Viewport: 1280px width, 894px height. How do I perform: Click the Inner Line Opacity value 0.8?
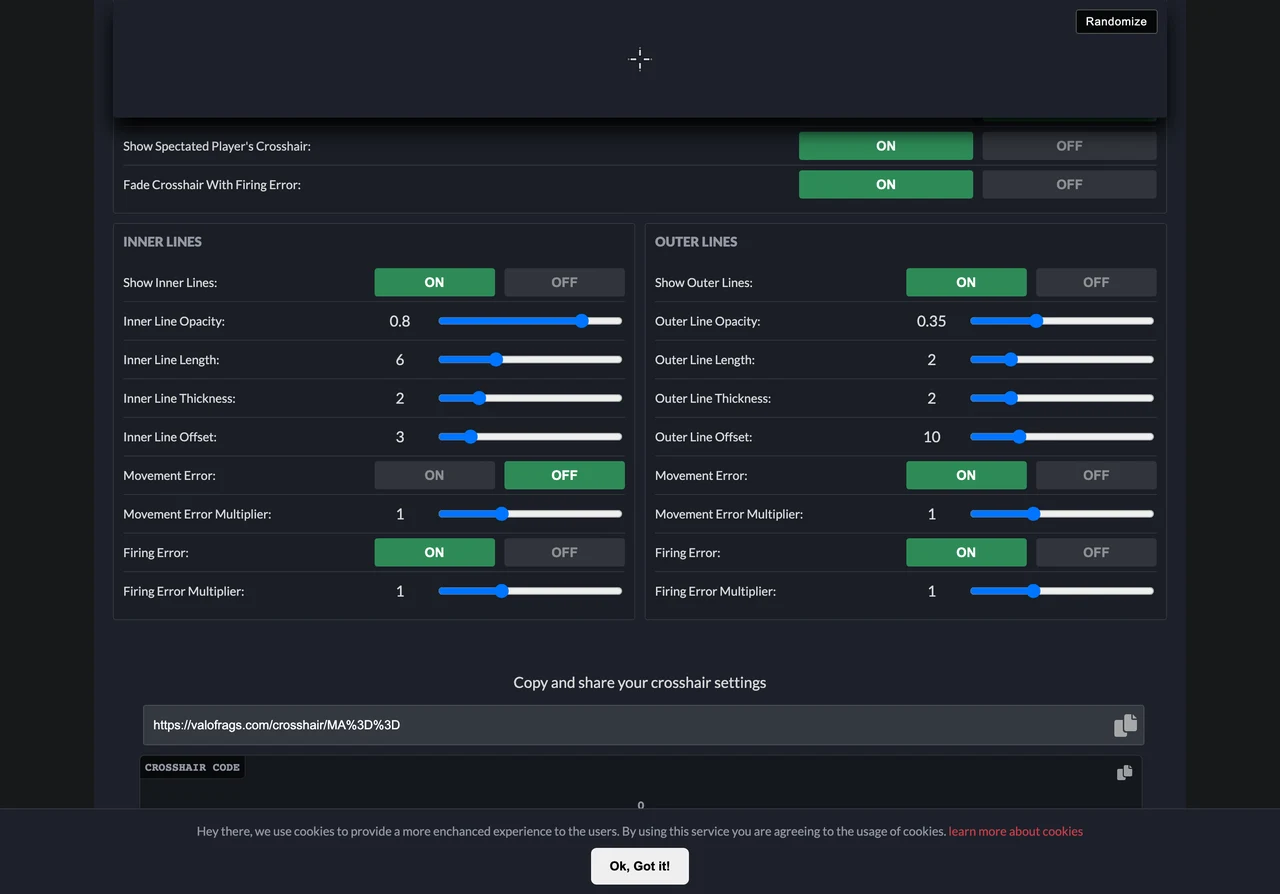pos(400,321)
